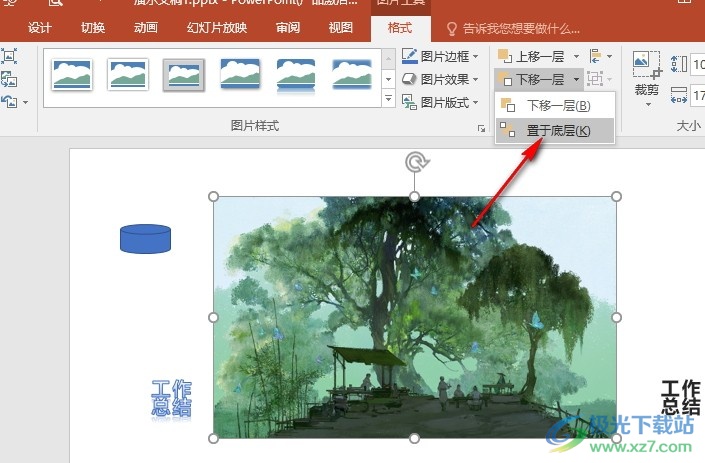Image resolution: width=705 pixels, height=463 pixels.
Task: Click the picture height input field
Action: click(x=697, y=64)
